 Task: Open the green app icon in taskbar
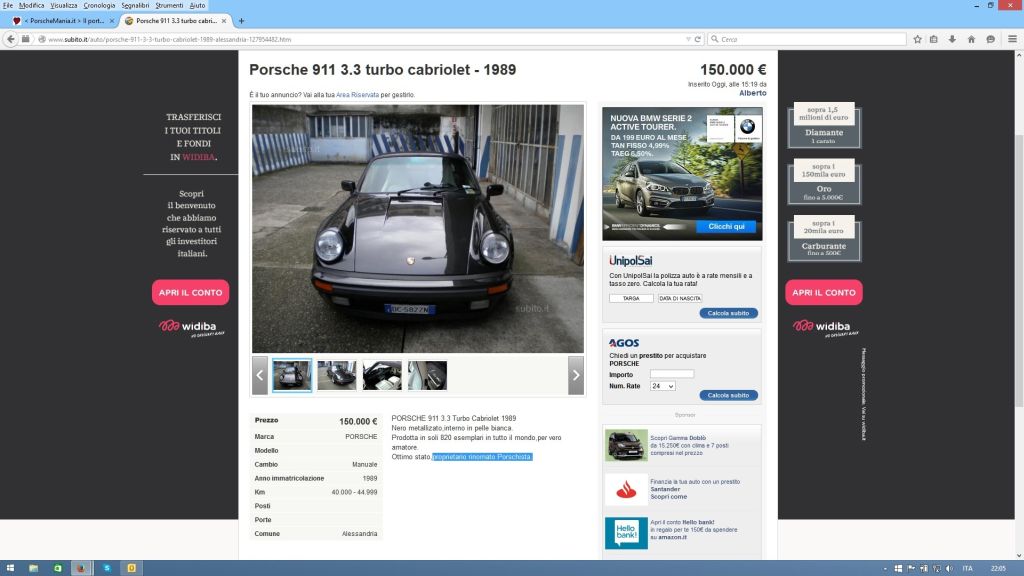click(x=57, y=568)
